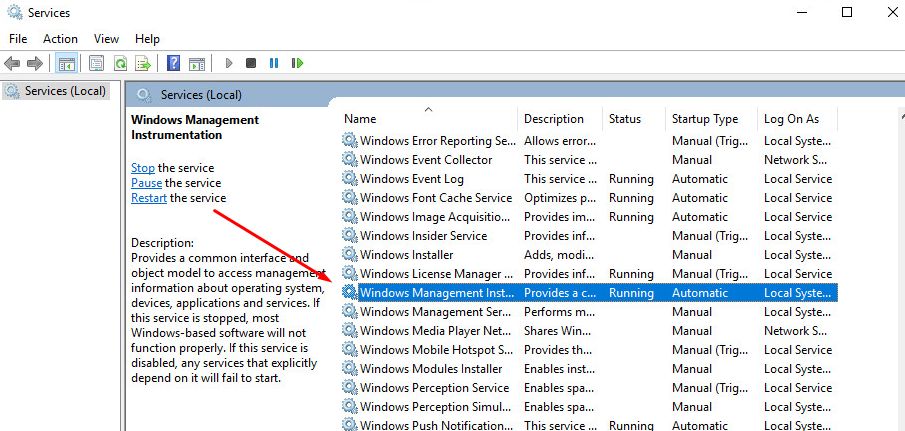The image size is (905, 431).
Task: Click the Restart the service link
Action: click(x=149, y=198)
